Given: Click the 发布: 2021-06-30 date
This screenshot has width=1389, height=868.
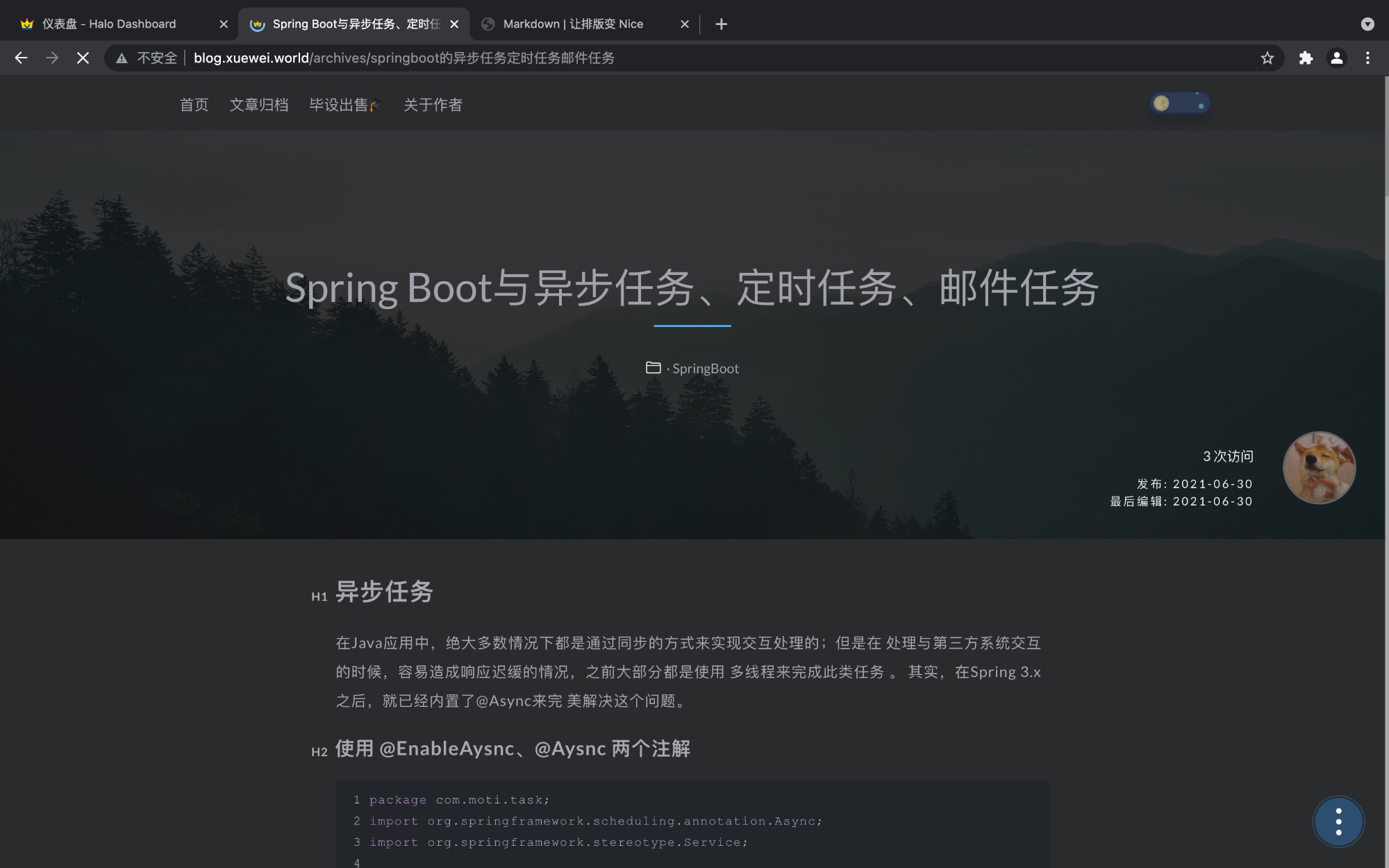Looking at the screenshot, I should click(x=1195, y=484).
